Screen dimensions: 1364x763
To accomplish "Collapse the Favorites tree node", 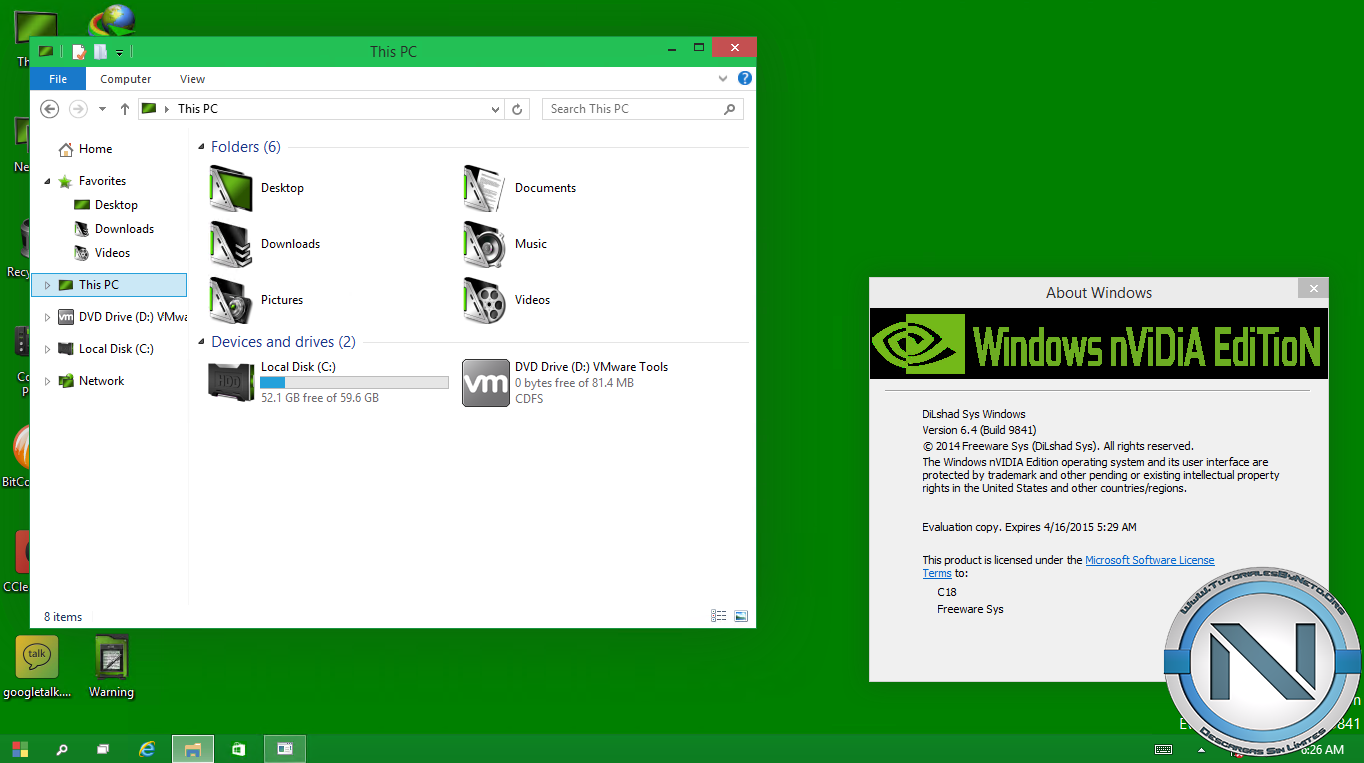I will 47,181.
